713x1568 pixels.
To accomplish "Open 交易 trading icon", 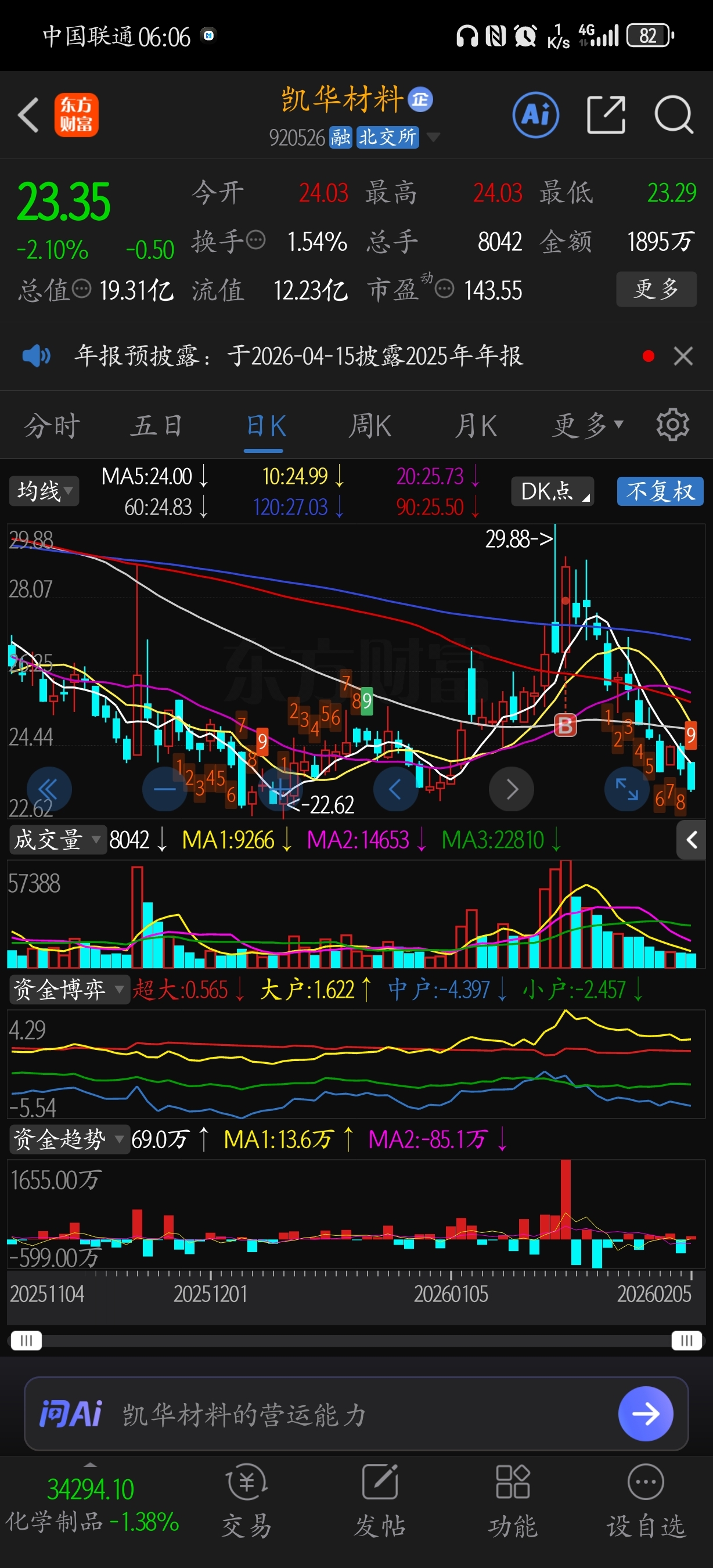I will click(x=246, y=1502).
